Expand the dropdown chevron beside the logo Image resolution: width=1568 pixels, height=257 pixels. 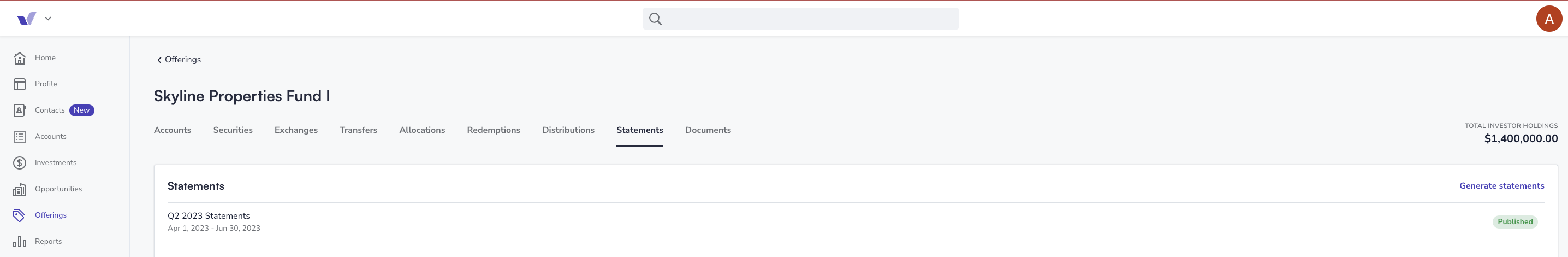click(x=48, y=19)
